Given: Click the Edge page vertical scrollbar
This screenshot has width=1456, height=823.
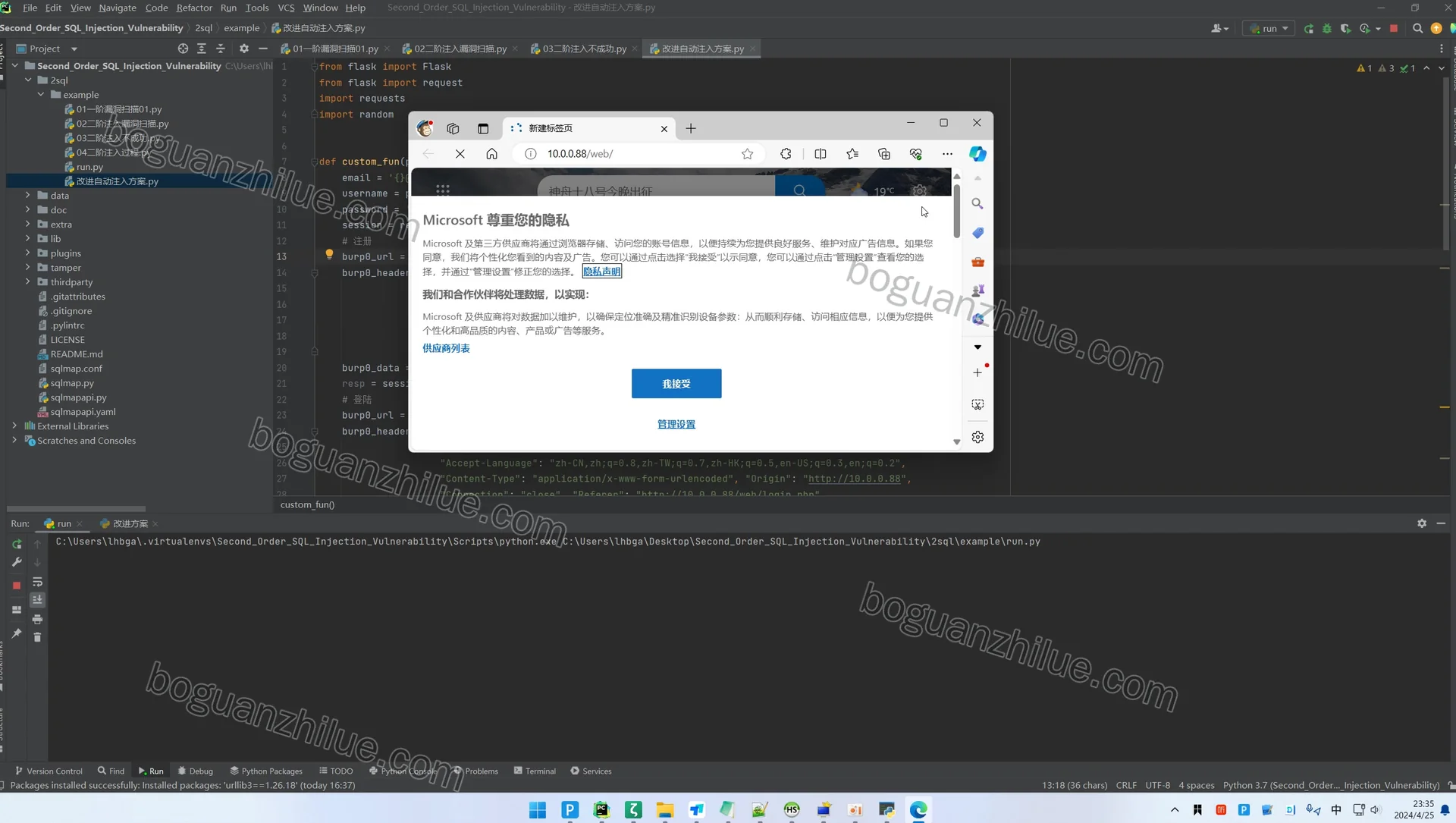Looking at the screenshot, I should pos(957,211).
